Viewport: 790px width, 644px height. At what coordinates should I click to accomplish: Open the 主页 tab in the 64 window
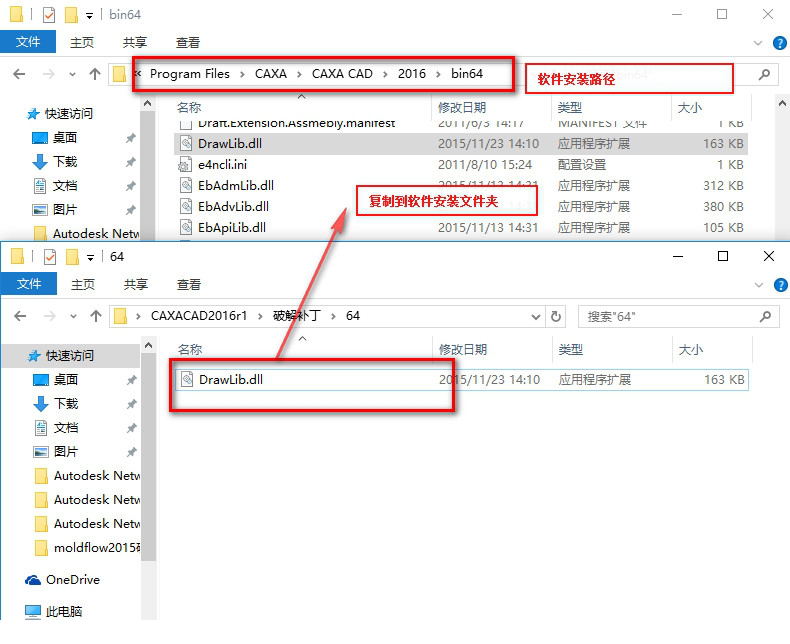coord(83,284)
